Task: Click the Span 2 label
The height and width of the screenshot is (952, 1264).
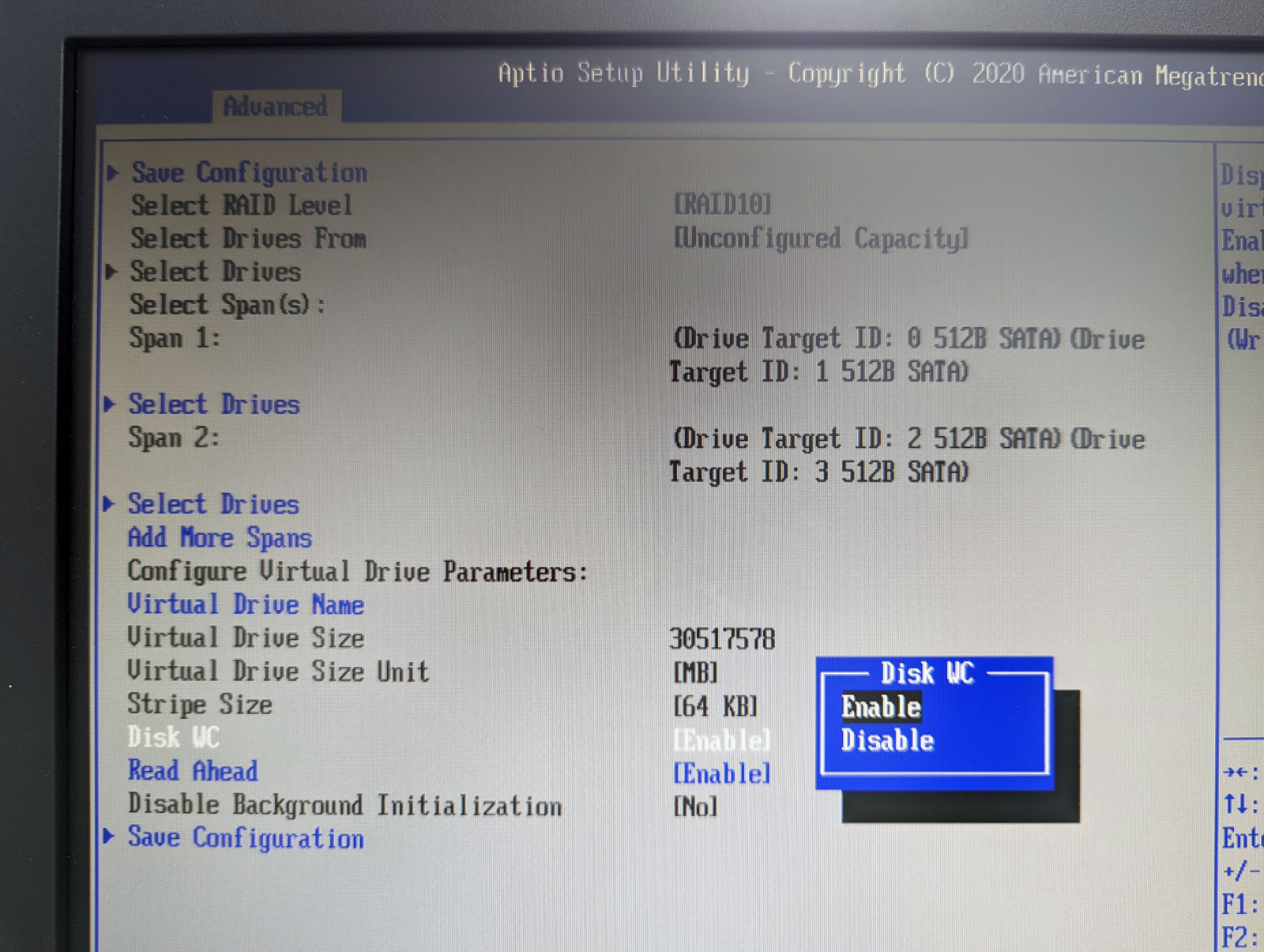Action: coord(174,438)
